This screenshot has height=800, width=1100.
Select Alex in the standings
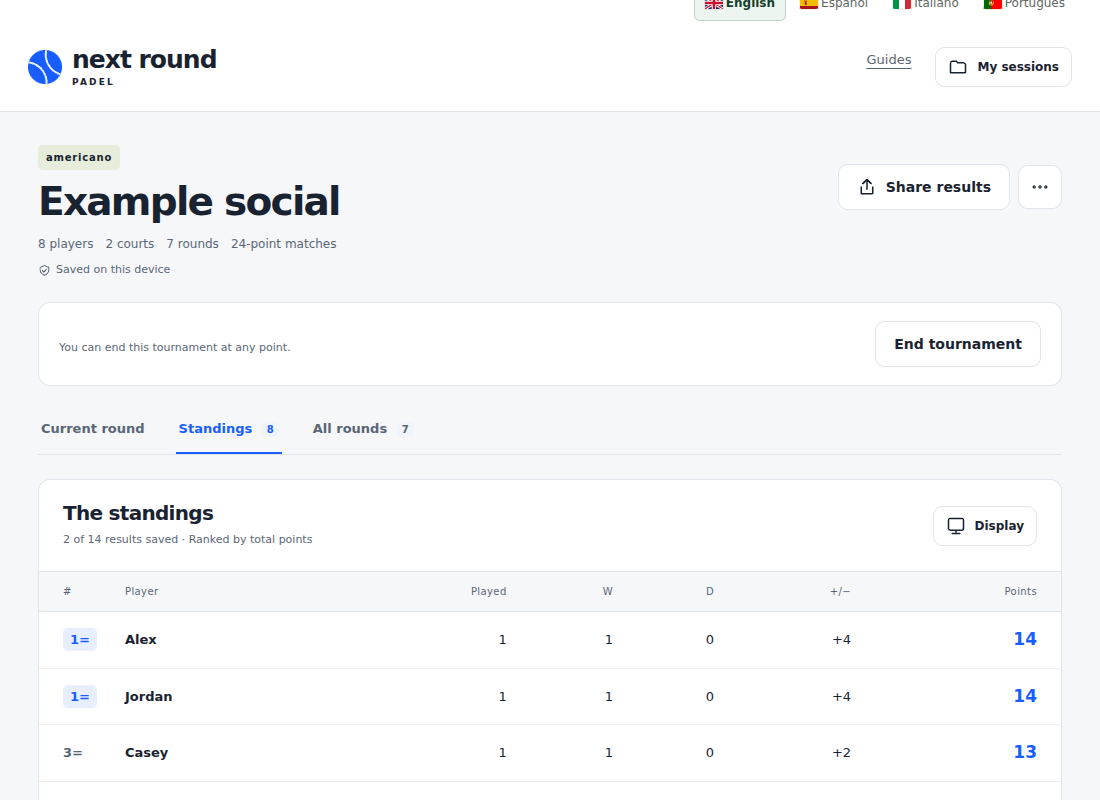141,639
